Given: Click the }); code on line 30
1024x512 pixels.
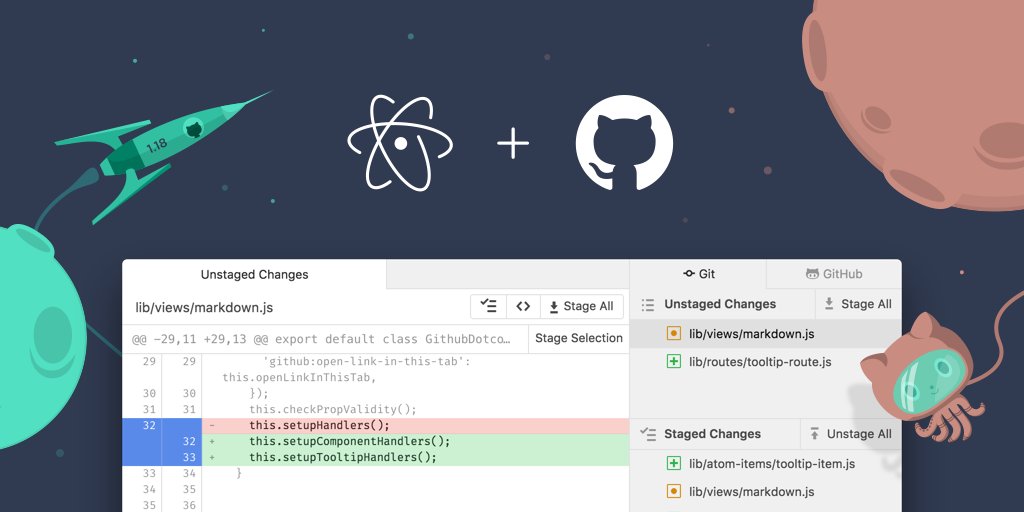Looking at the screenshot, I should tap(259, 393).
